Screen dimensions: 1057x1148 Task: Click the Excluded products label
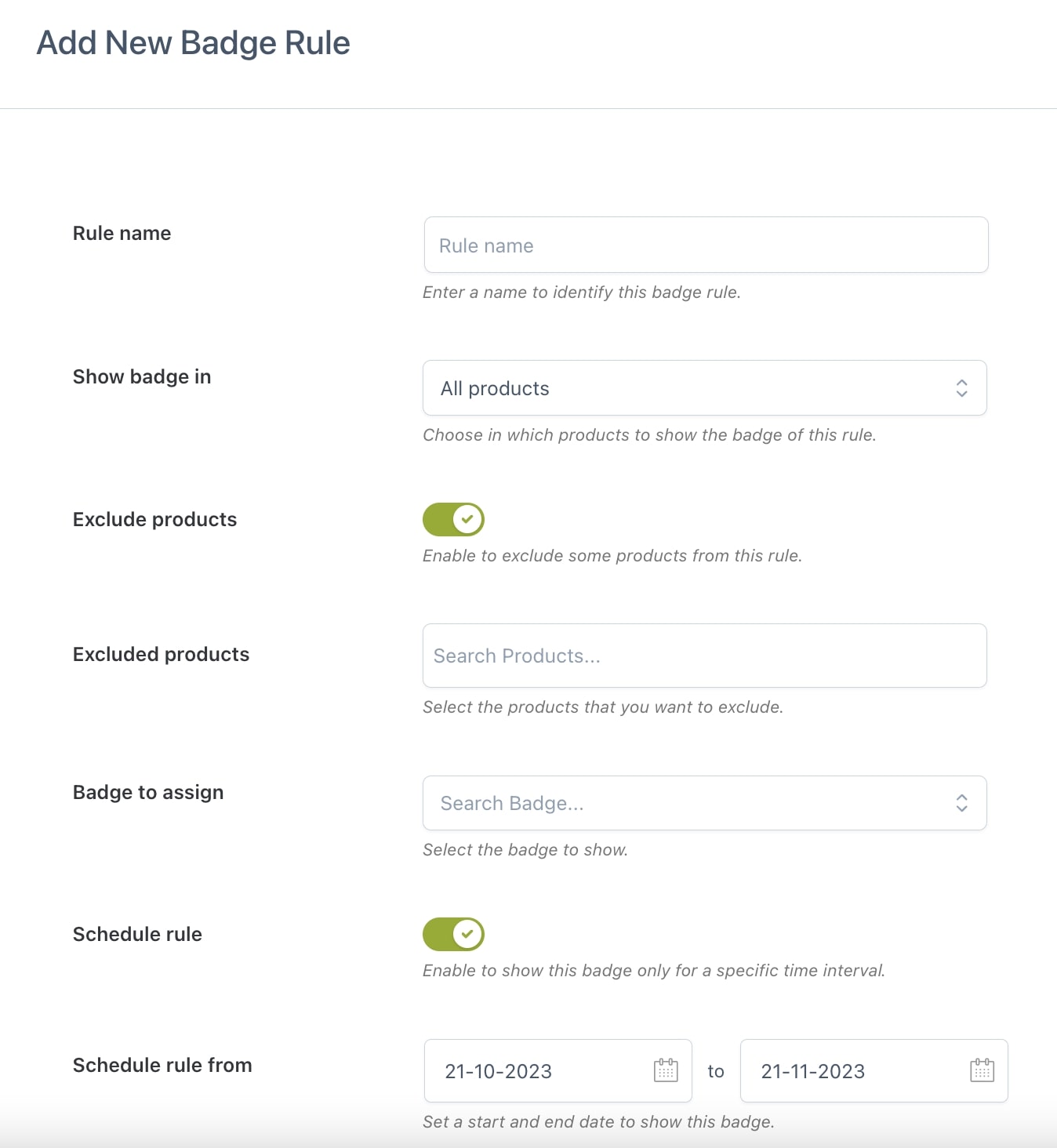click(x=161, y=655)
